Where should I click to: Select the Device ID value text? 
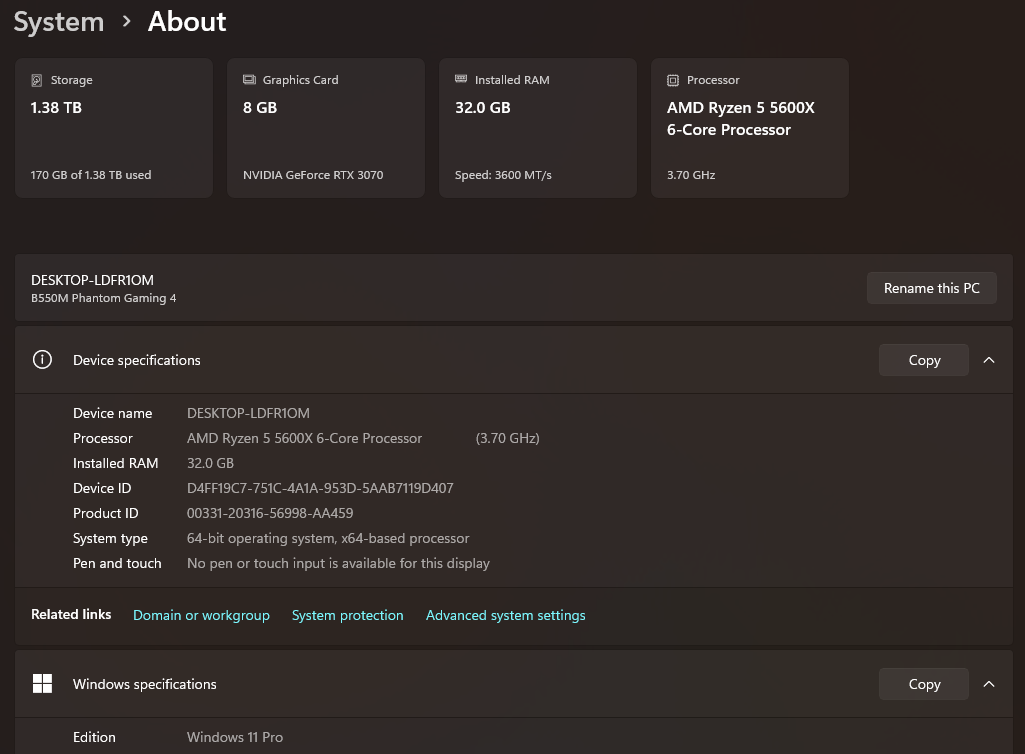click(x=320, y=488)
